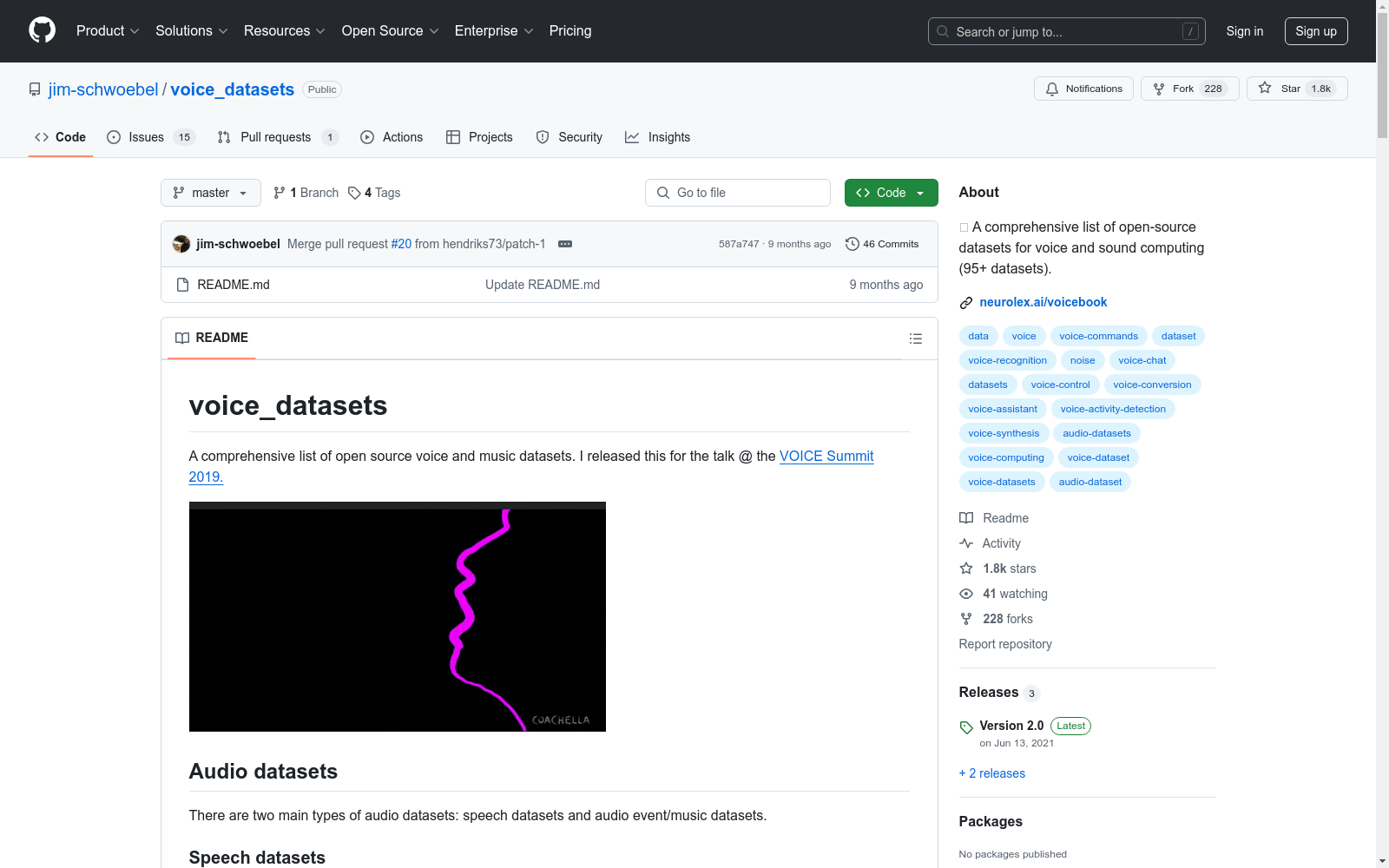Click the Sign in link

1245,31
